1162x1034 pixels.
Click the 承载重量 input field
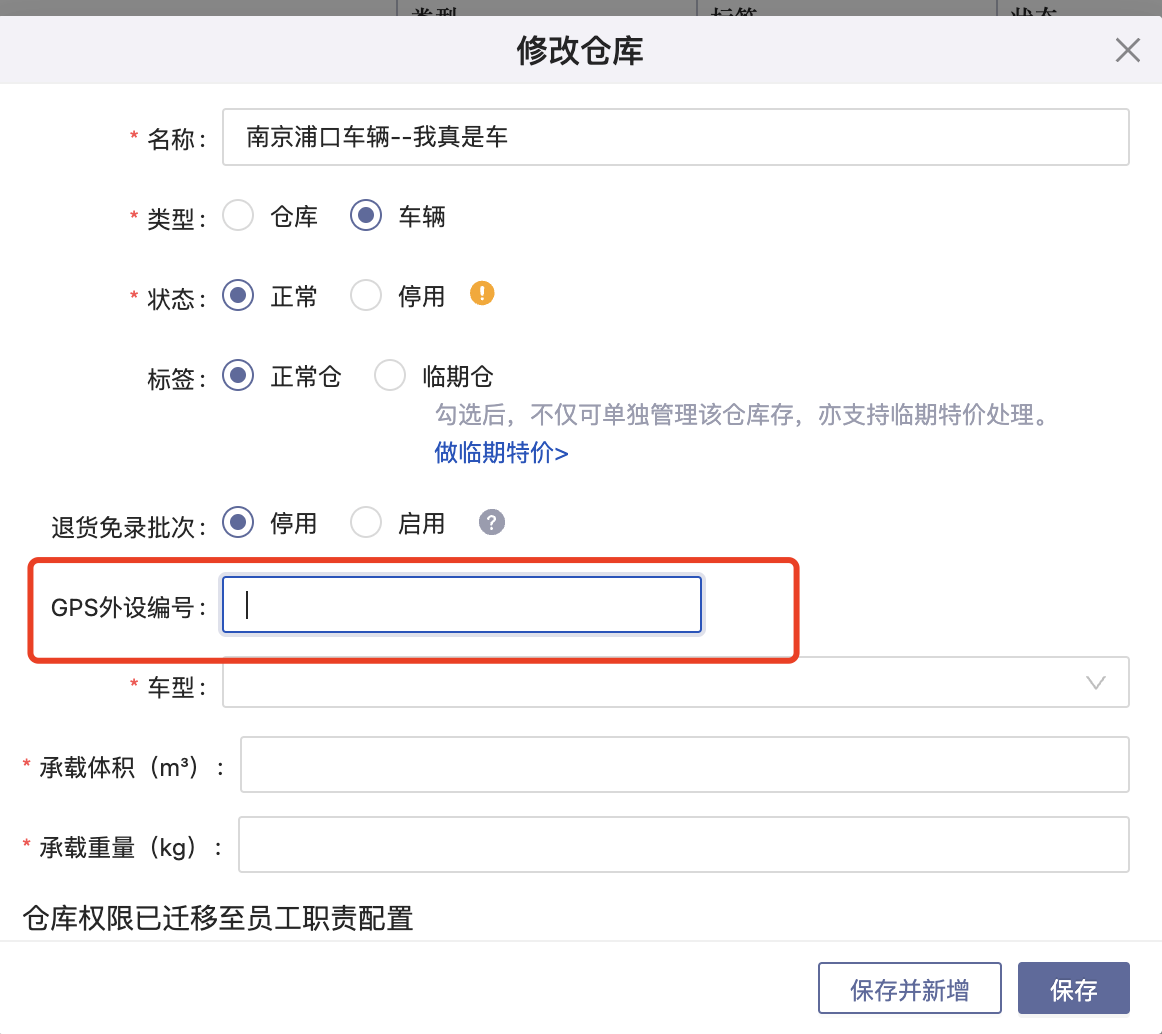pos(683,845)
